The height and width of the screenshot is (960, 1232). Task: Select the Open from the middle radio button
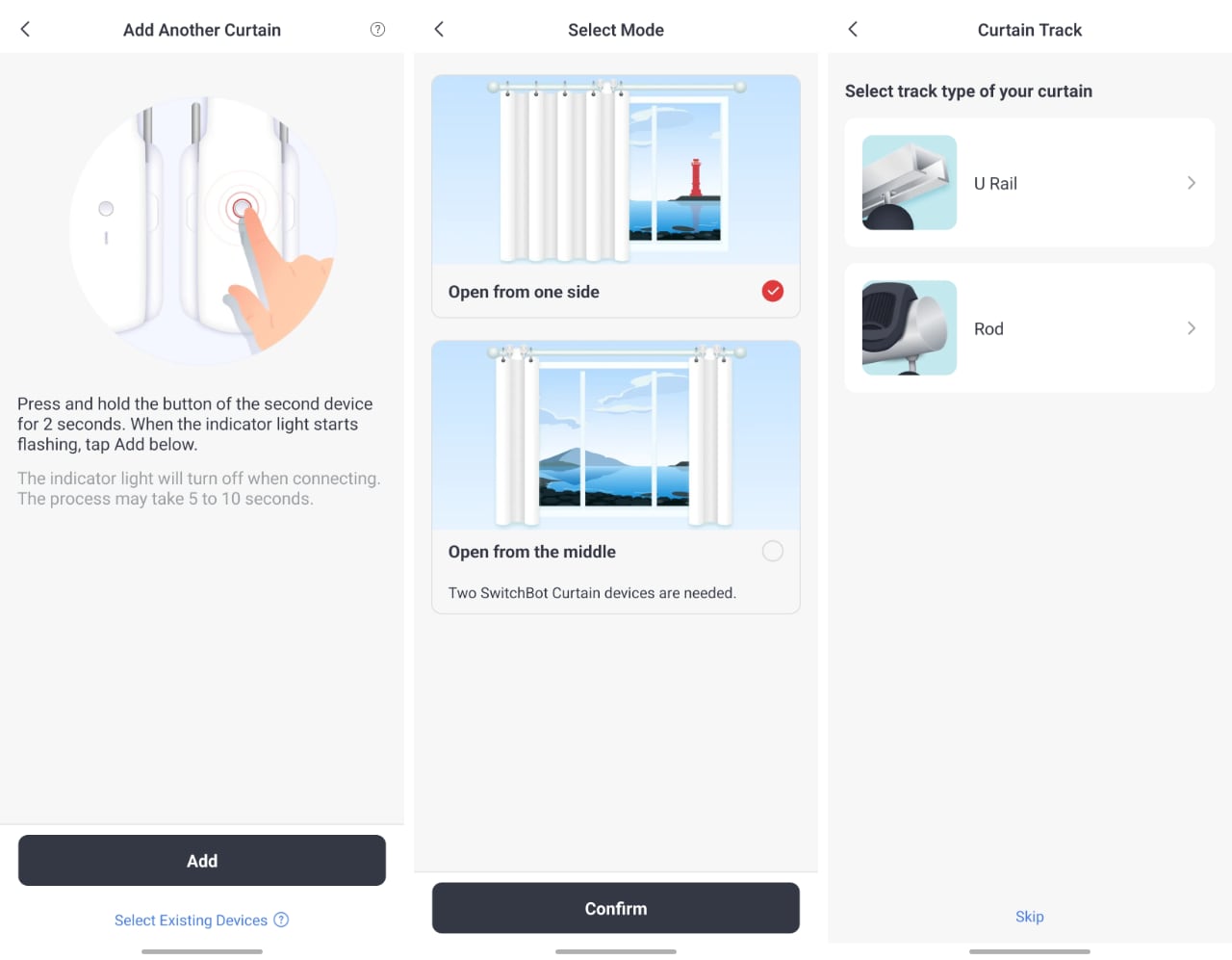(x=773, y=551)
